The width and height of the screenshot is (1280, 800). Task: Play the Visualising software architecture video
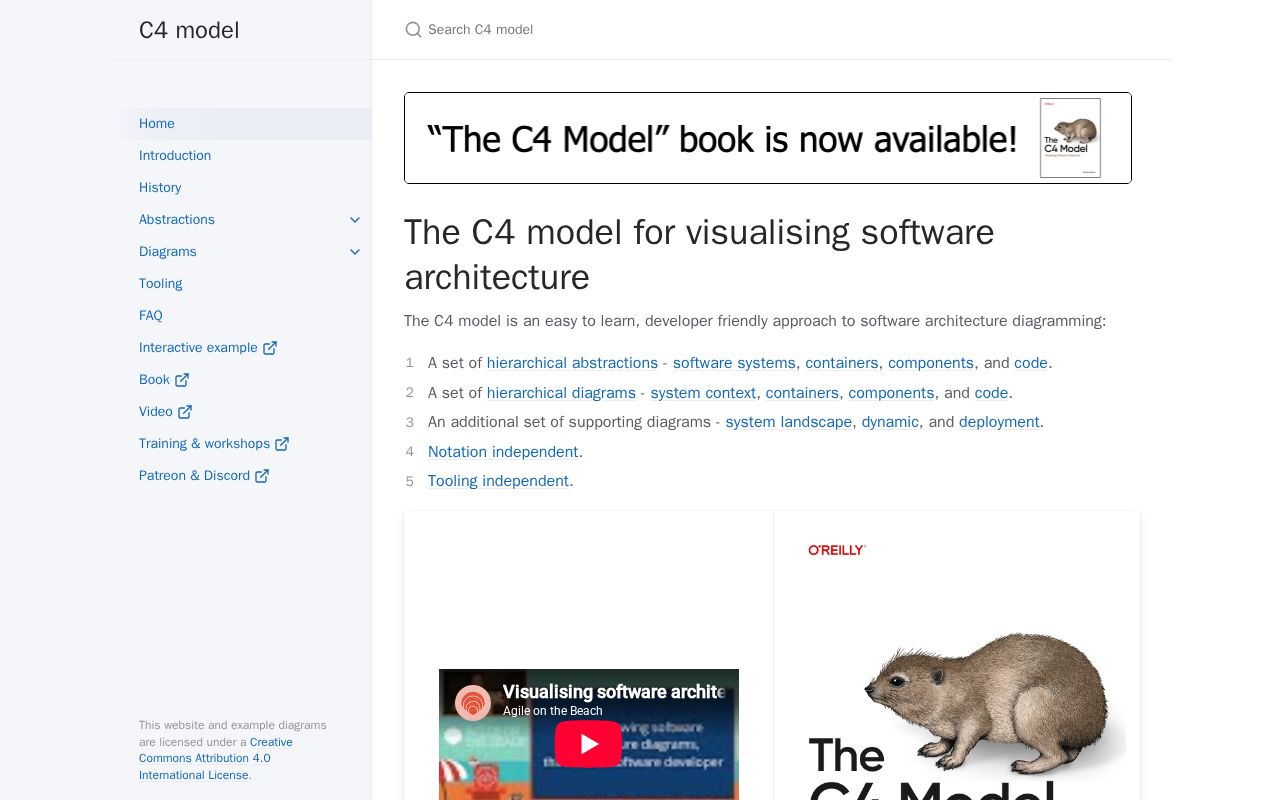589,744
